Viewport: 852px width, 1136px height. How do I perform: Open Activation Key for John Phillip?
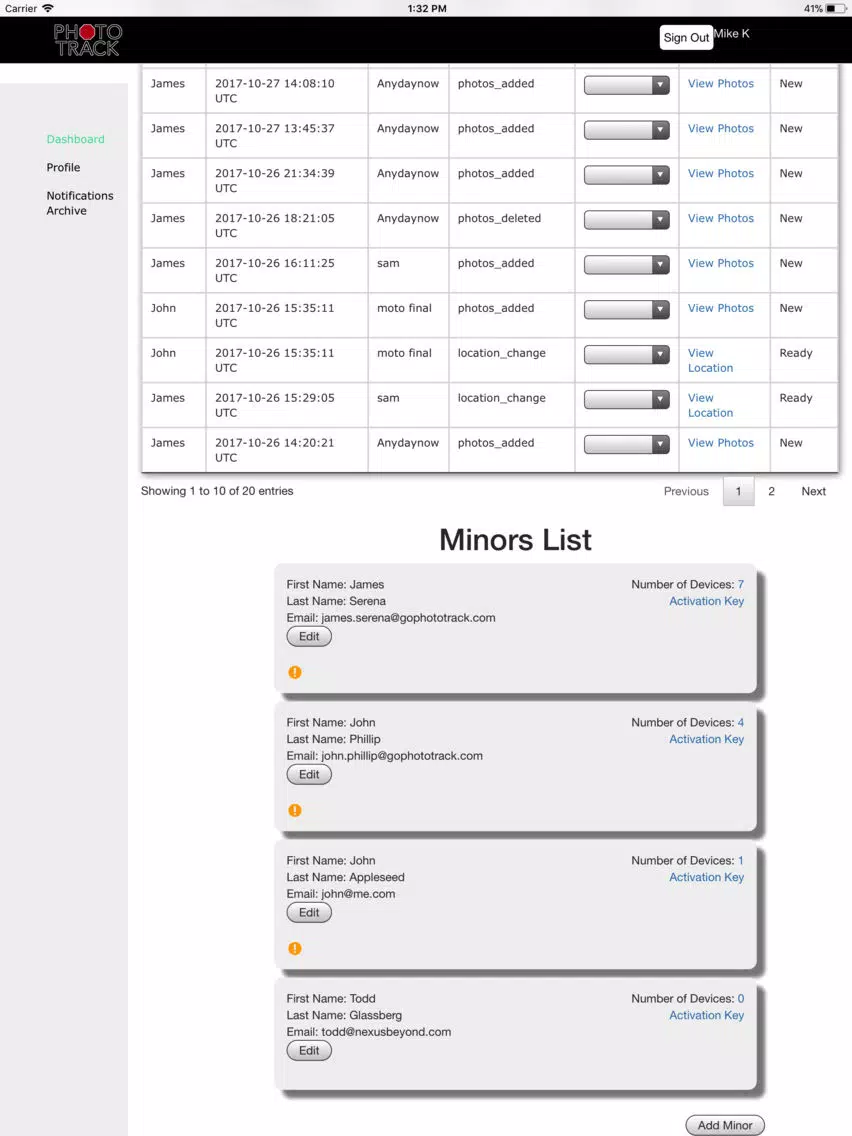[x=706, y=739]
